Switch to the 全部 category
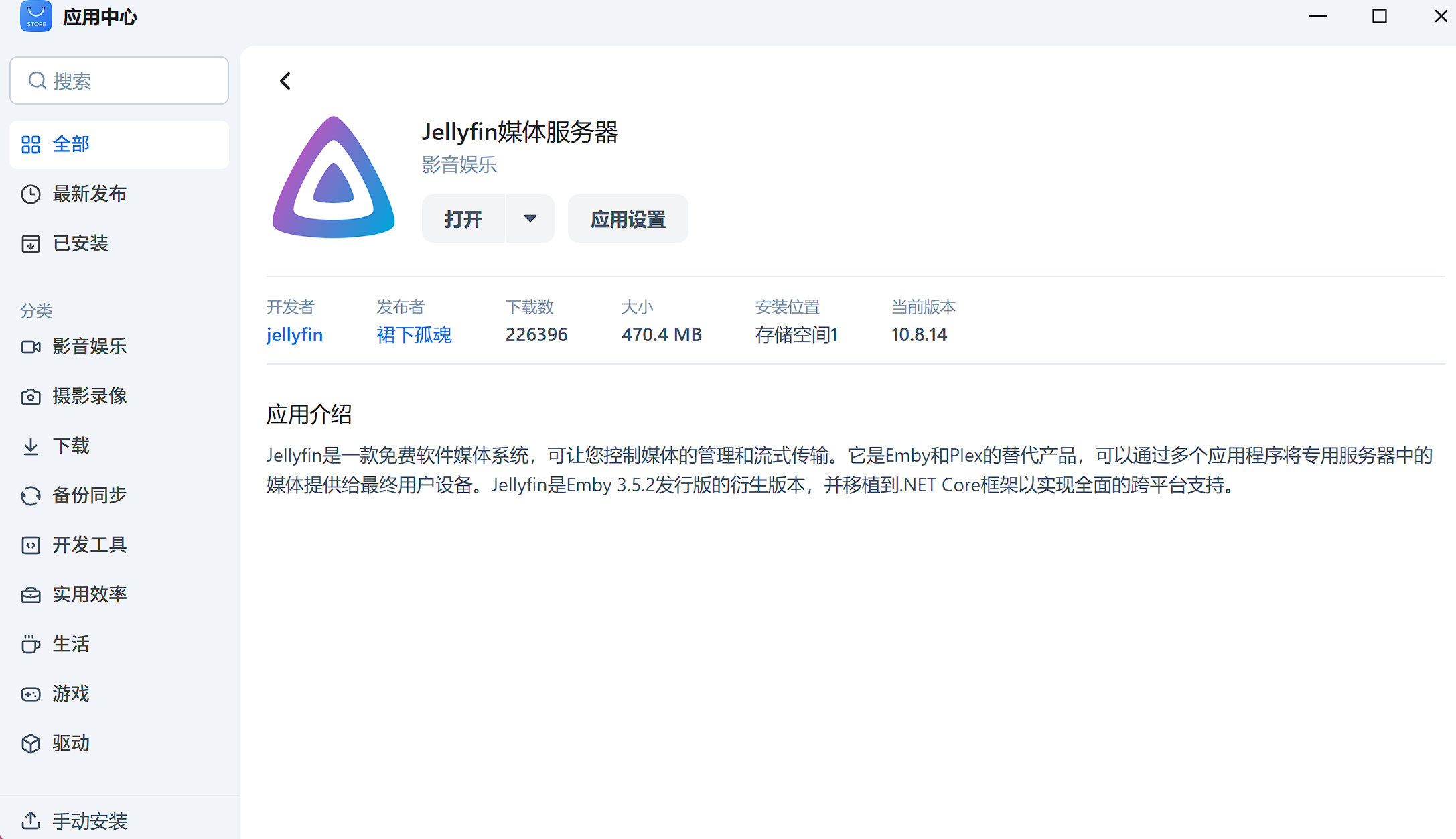Screen dimensions: 1456x839 click(71, 144)
